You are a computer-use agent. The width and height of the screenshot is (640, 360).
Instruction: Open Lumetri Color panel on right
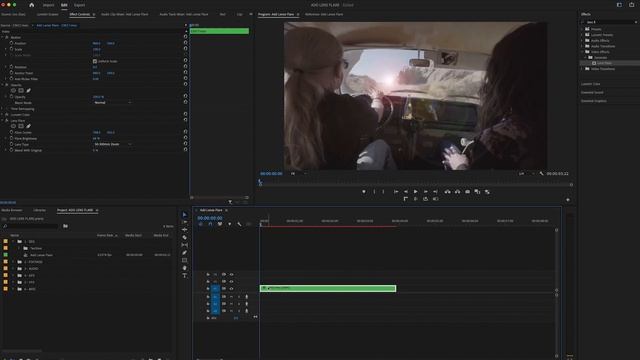[591, 84]
